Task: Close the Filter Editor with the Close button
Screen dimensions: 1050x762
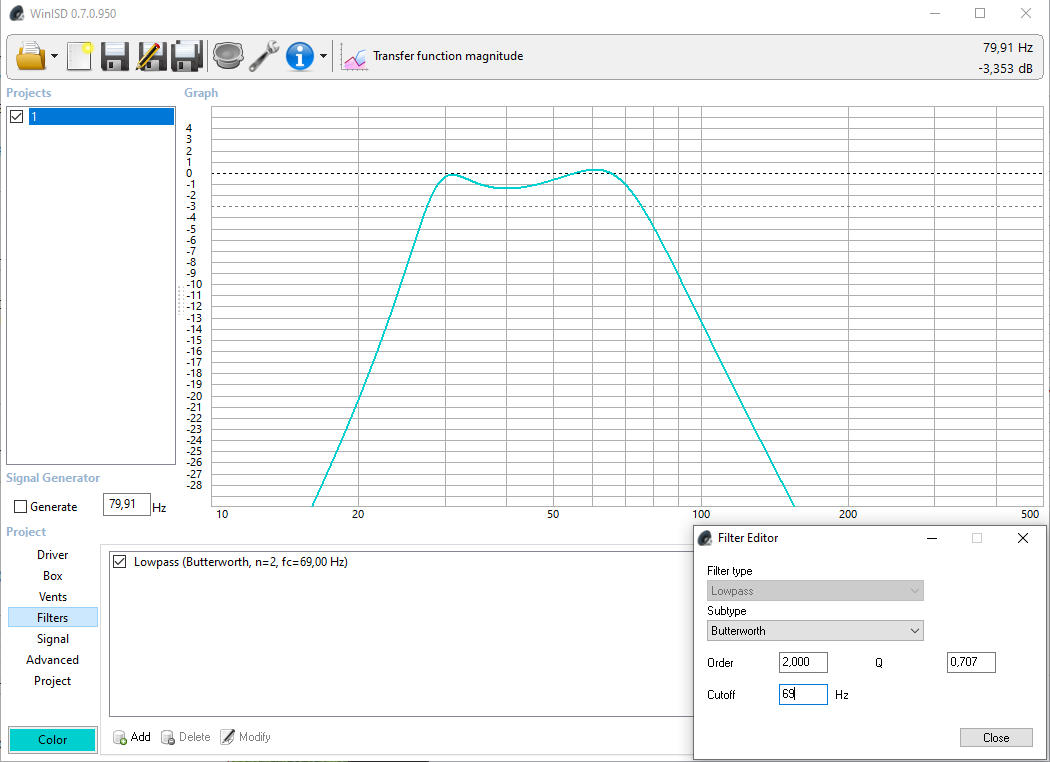Action: 995,738
